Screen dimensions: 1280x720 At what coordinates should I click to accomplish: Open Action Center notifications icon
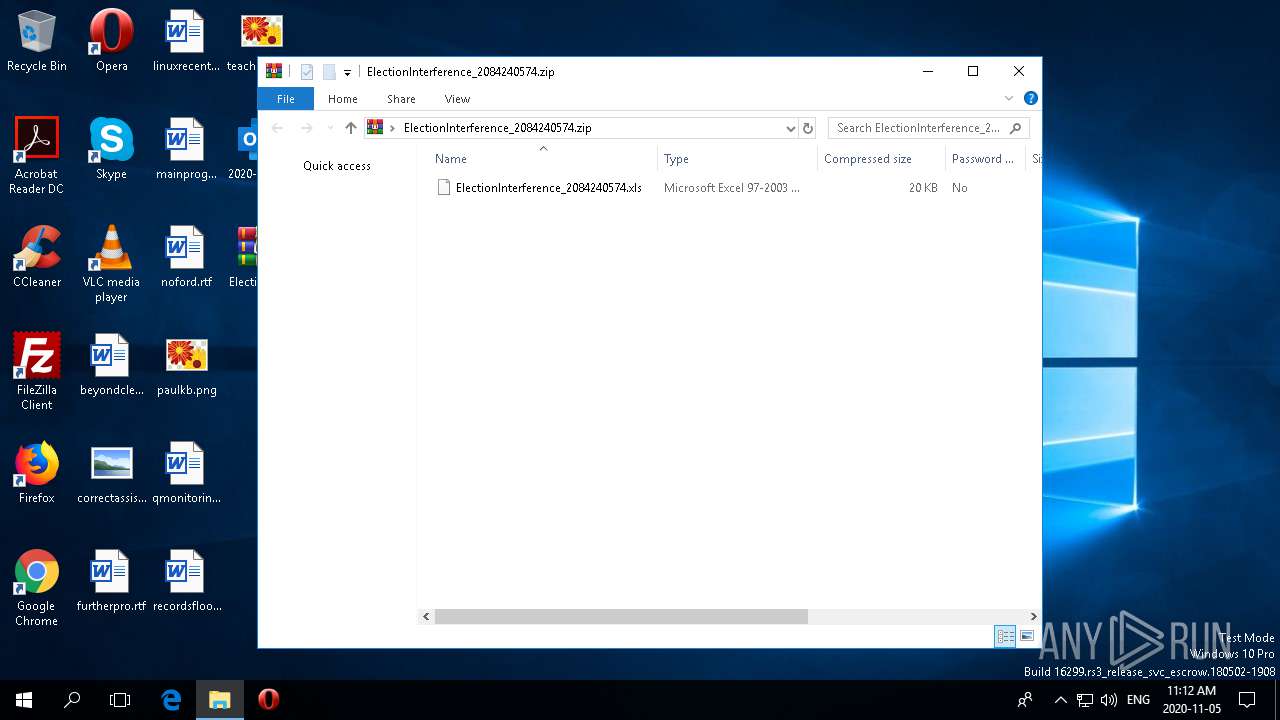(1247, 700)
